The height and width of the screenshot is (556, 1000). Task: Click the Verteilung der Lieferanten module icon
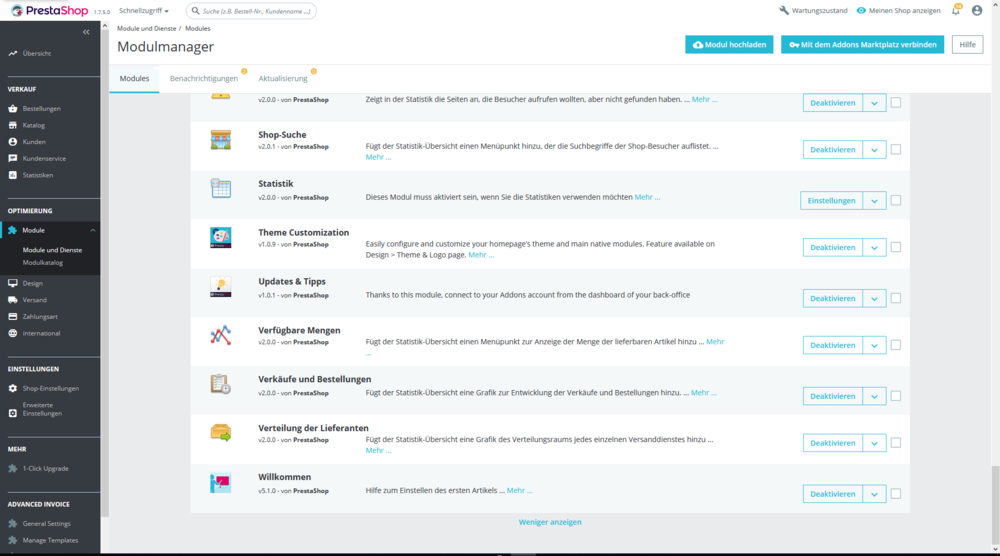point(221,433)
